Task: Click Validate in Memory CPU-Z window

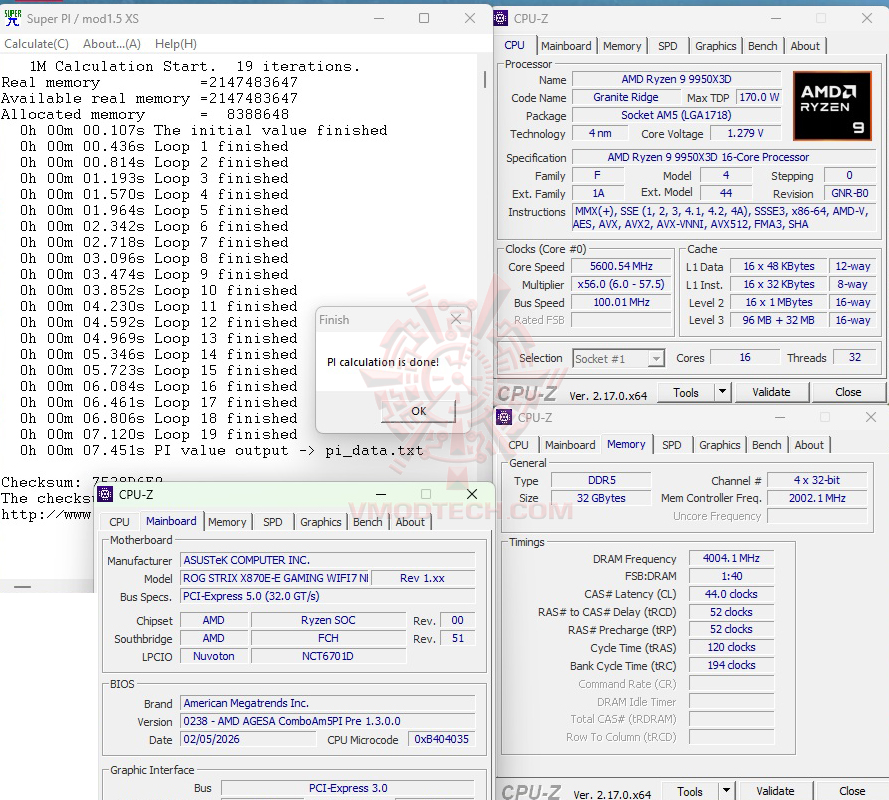Action: pyautogui.click(x=775, y=791)
